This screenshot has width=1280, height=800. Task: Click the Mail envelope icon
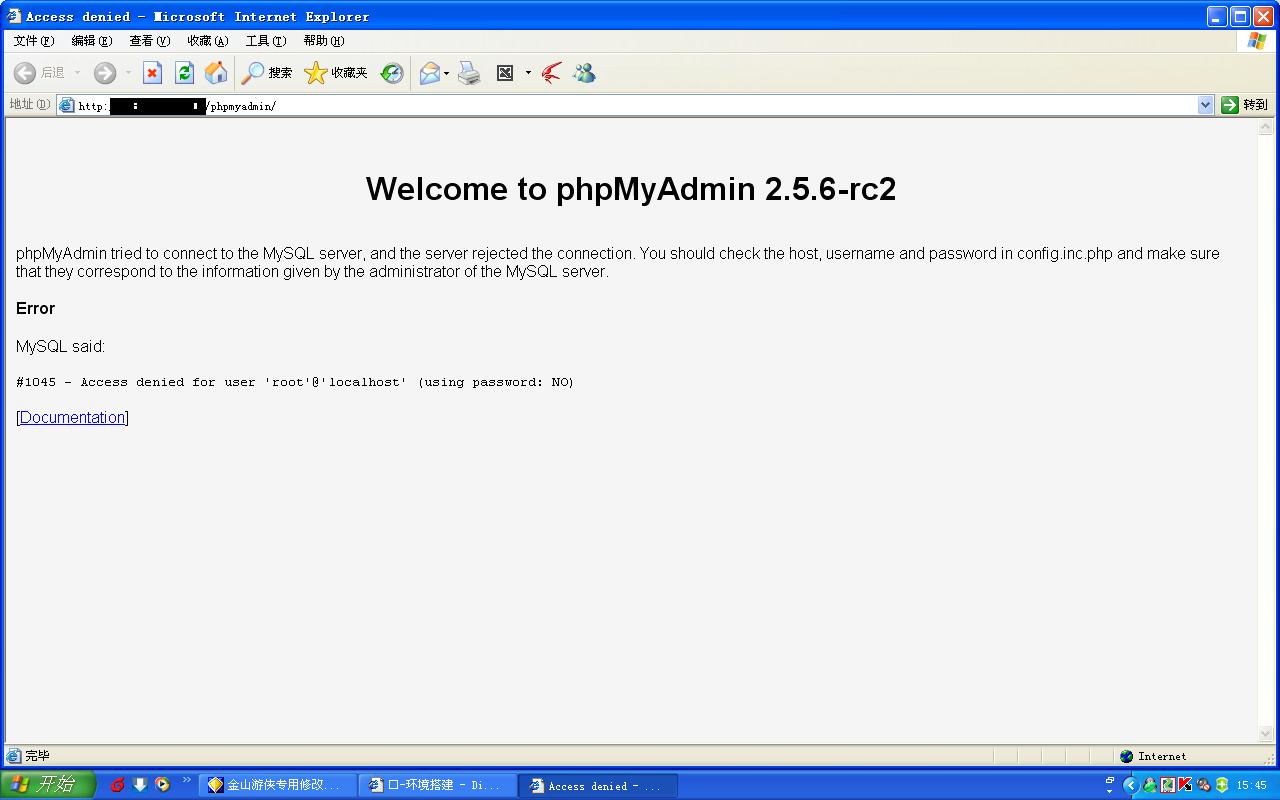pyautogui.click(x=430, y=73)
